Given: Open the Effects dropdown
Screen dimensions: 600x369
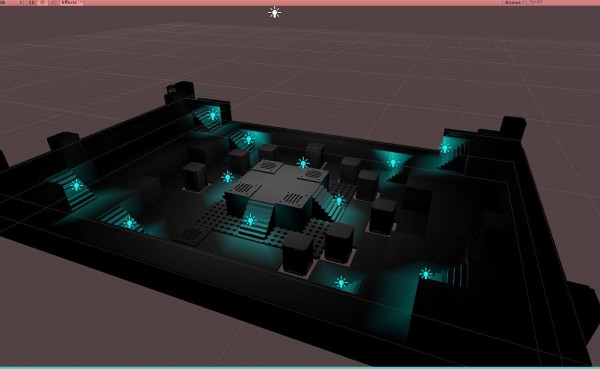Looking at the screenshot, I should 71,2.
